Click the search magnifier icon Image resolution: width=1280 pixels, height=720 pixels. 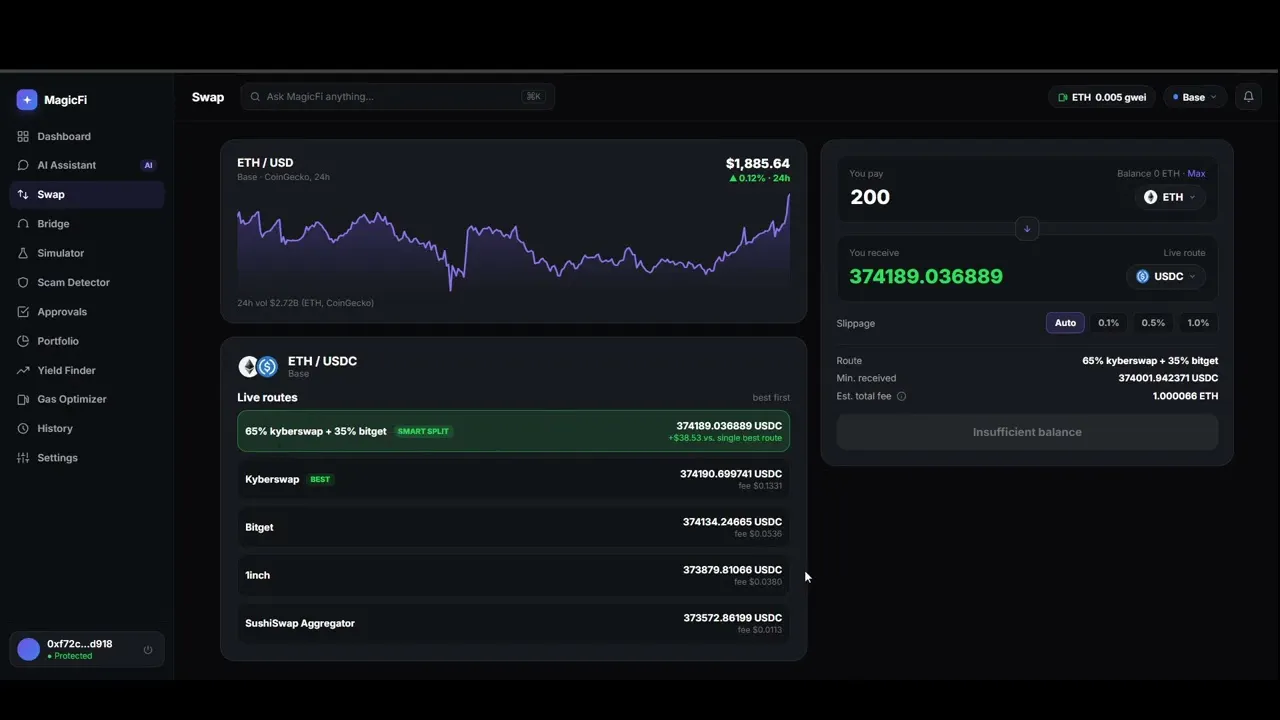point(255,97)
